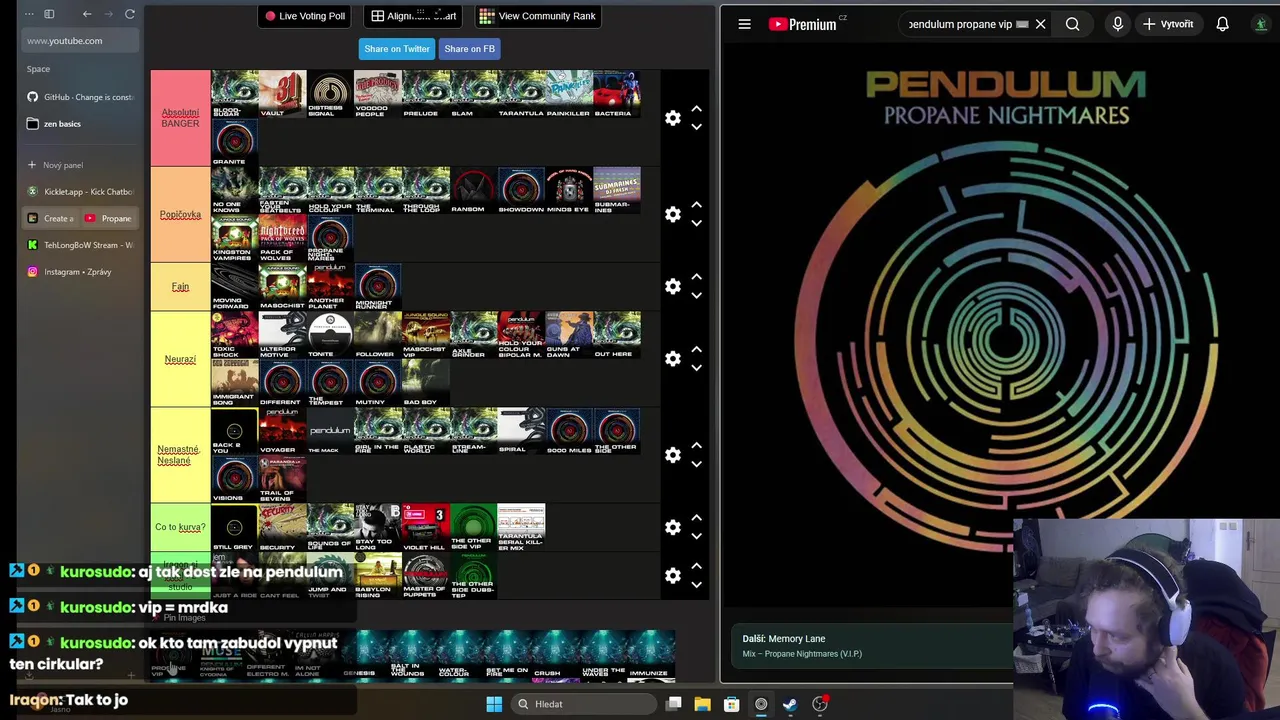Open View Community Rank

(x=537, y=16)
